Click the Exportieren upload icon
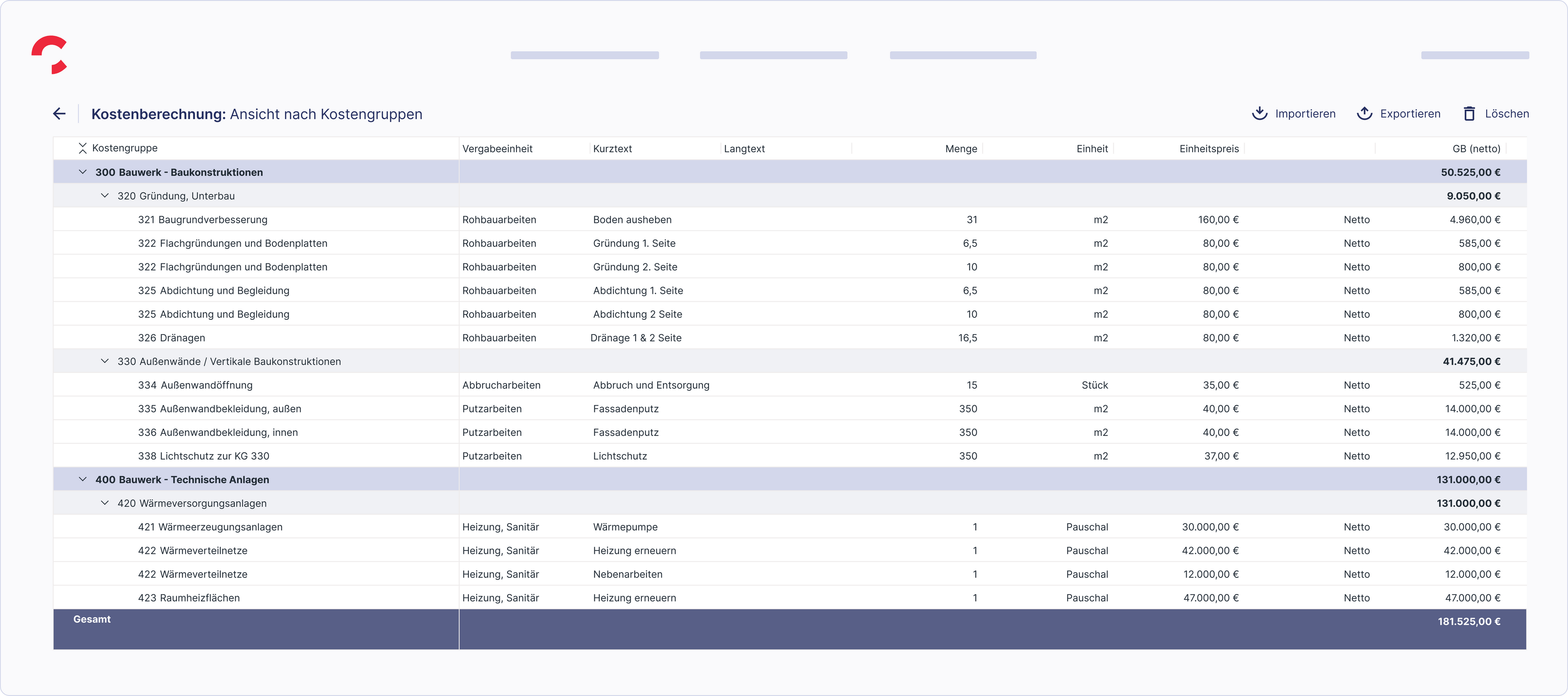This screenshot has height=696, width=1568. tap(1364, 114)
